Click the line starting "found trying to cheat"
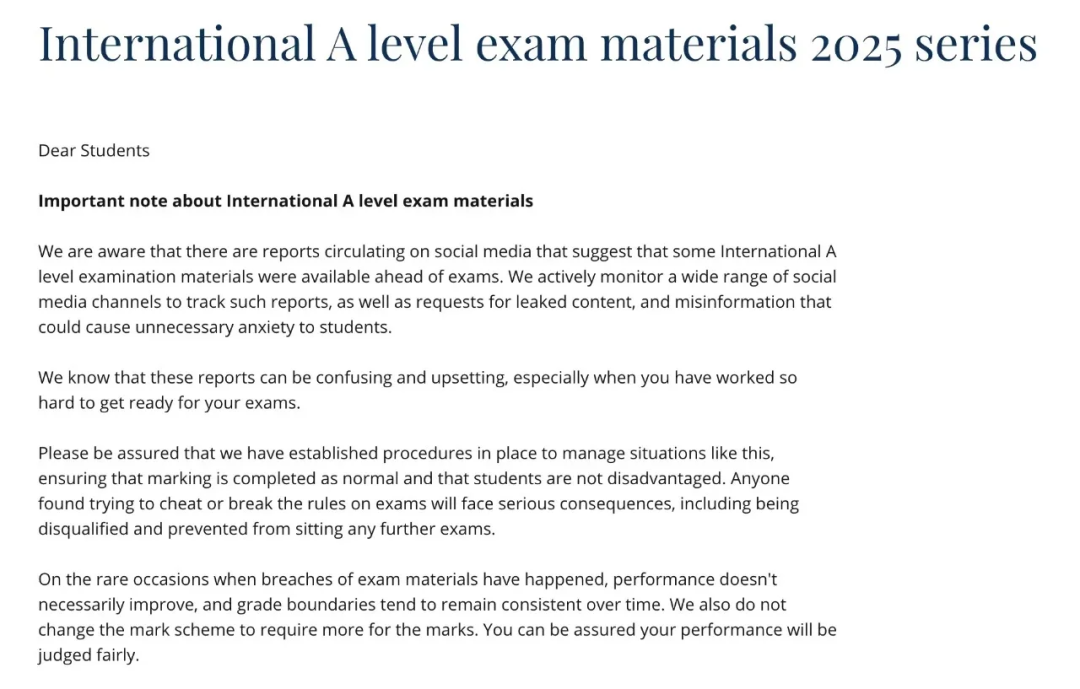 pyautogui.click(x=418, y=504)
